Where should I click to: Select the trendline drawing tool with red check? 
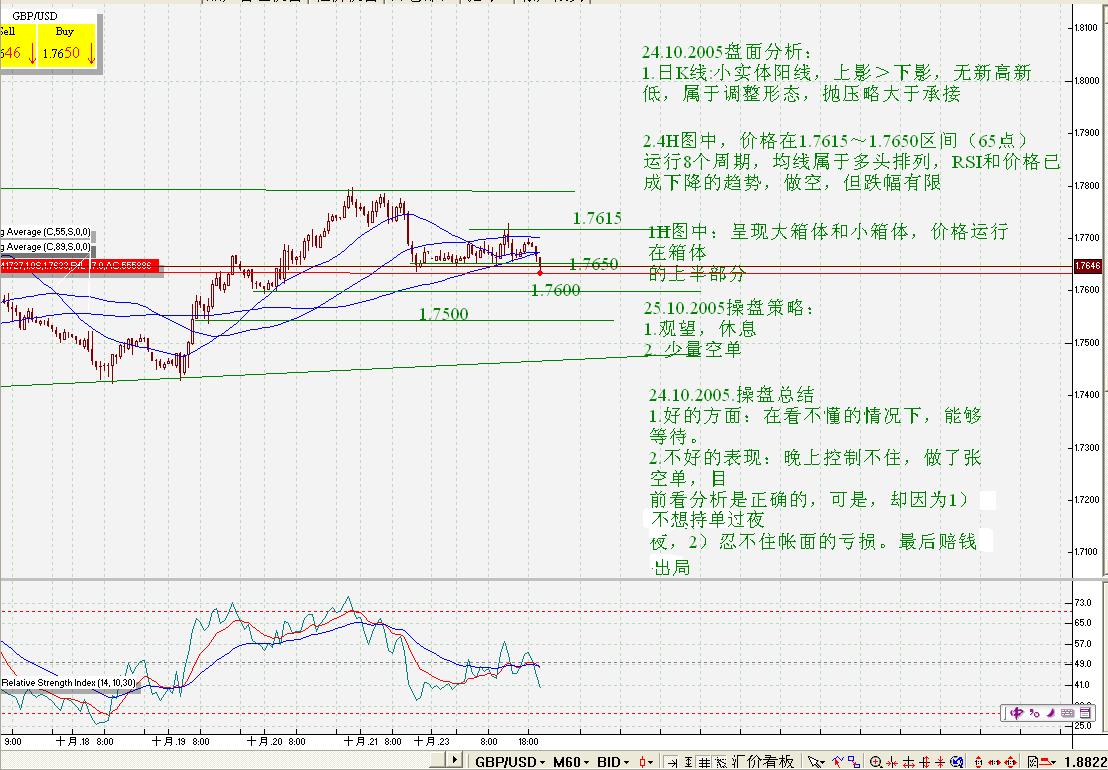pyautogui.click(x=837, y=762)
